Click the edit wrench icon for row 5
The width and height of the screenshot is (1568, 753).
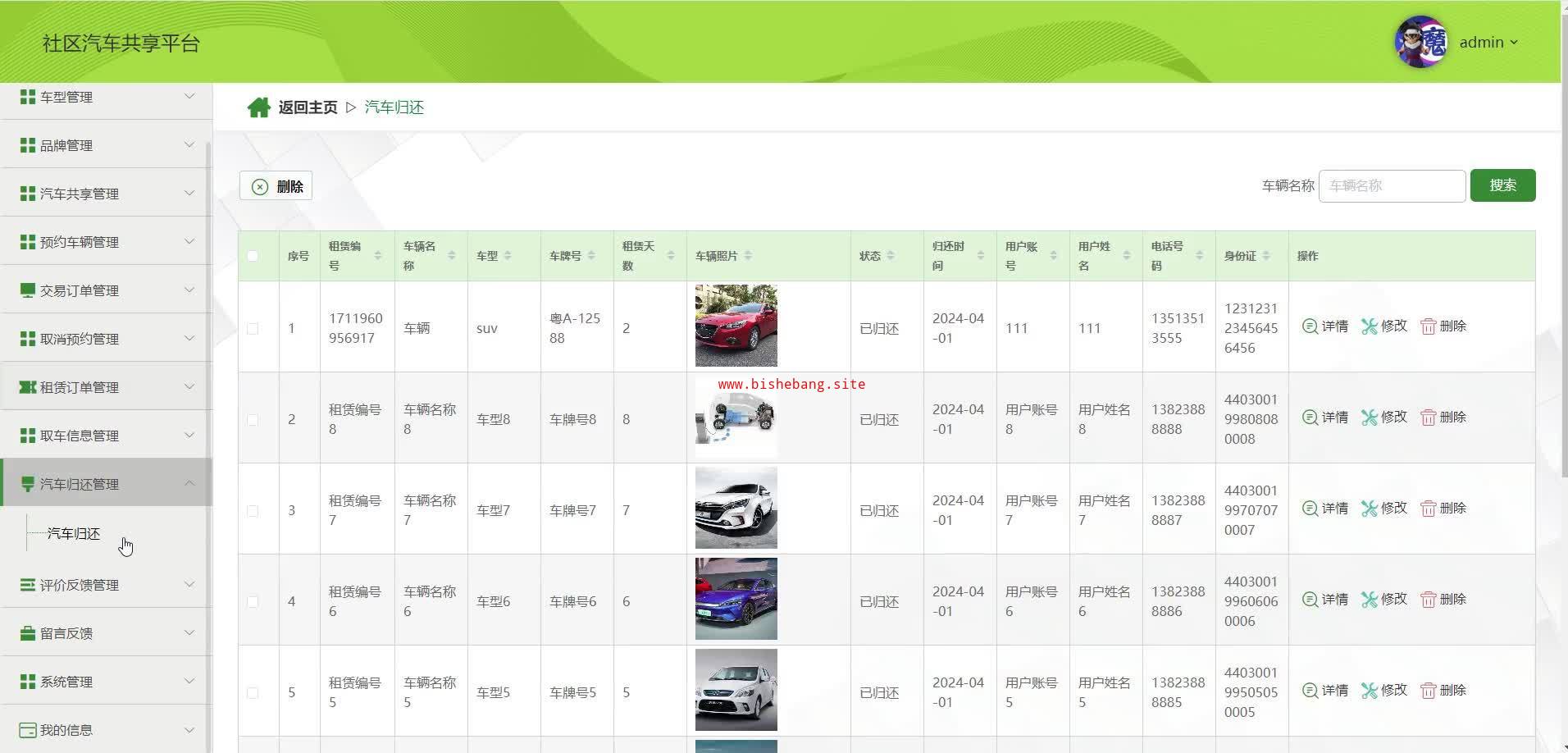pos(1369,691)
